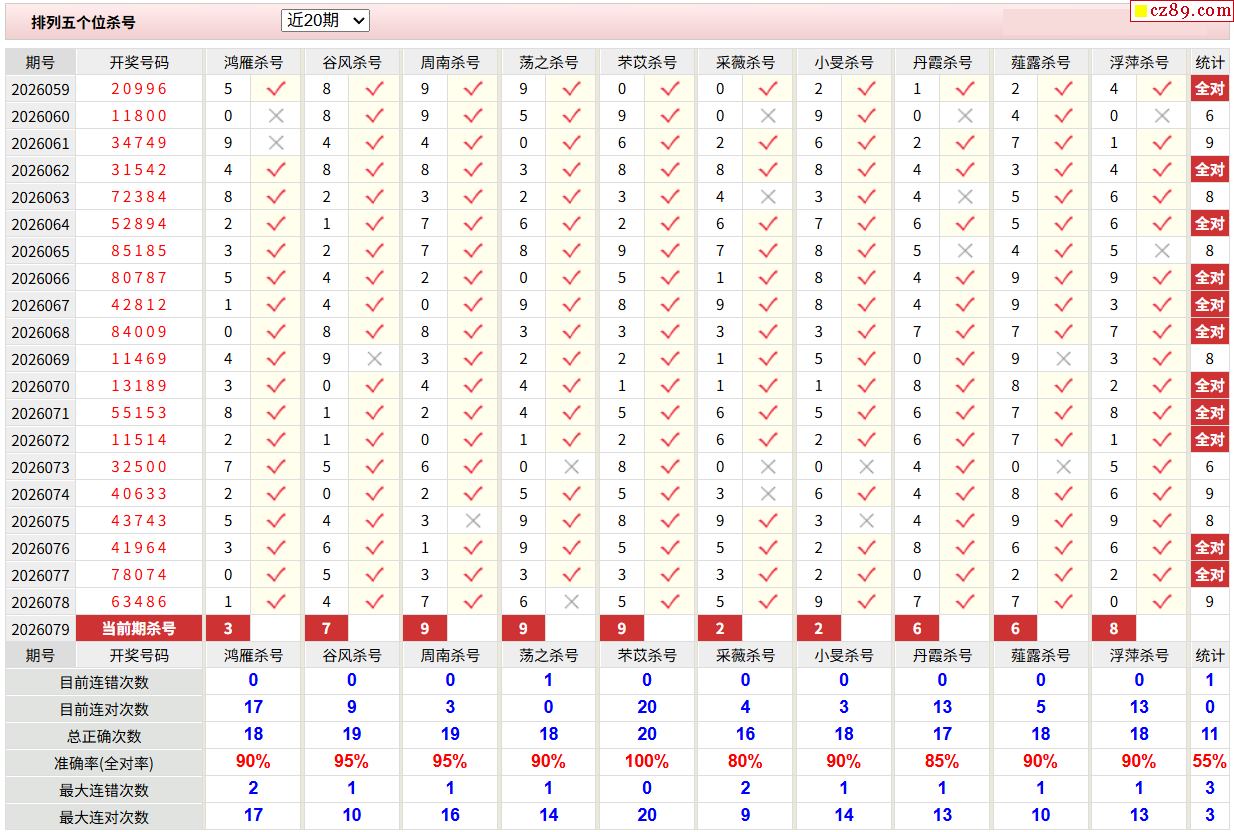Click the red checkmark for 周南杀号 in row 2026070

[x=473, y=386]
